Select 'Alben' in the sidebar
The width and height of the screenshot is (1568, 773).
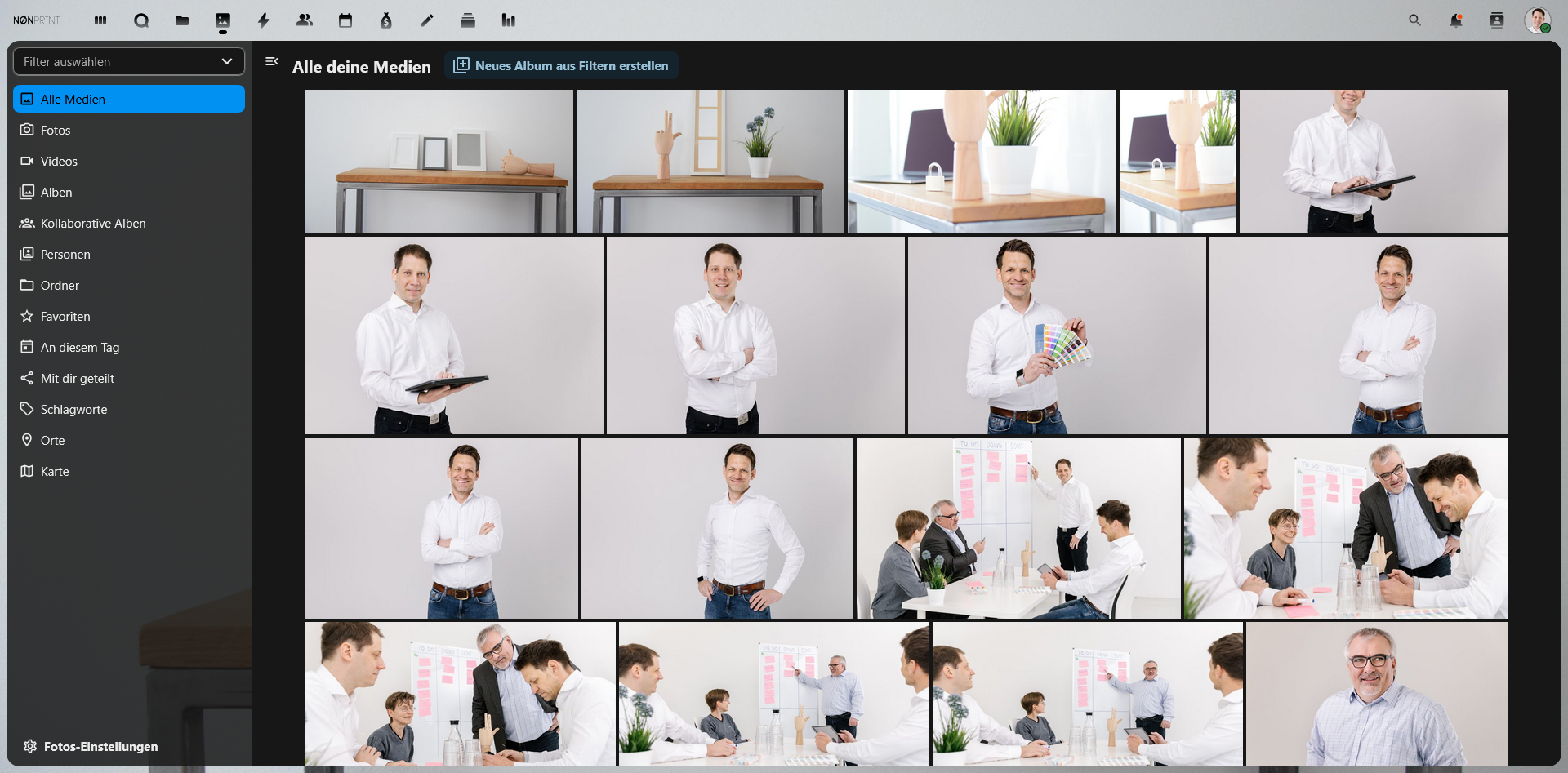(x=56, y=193)
